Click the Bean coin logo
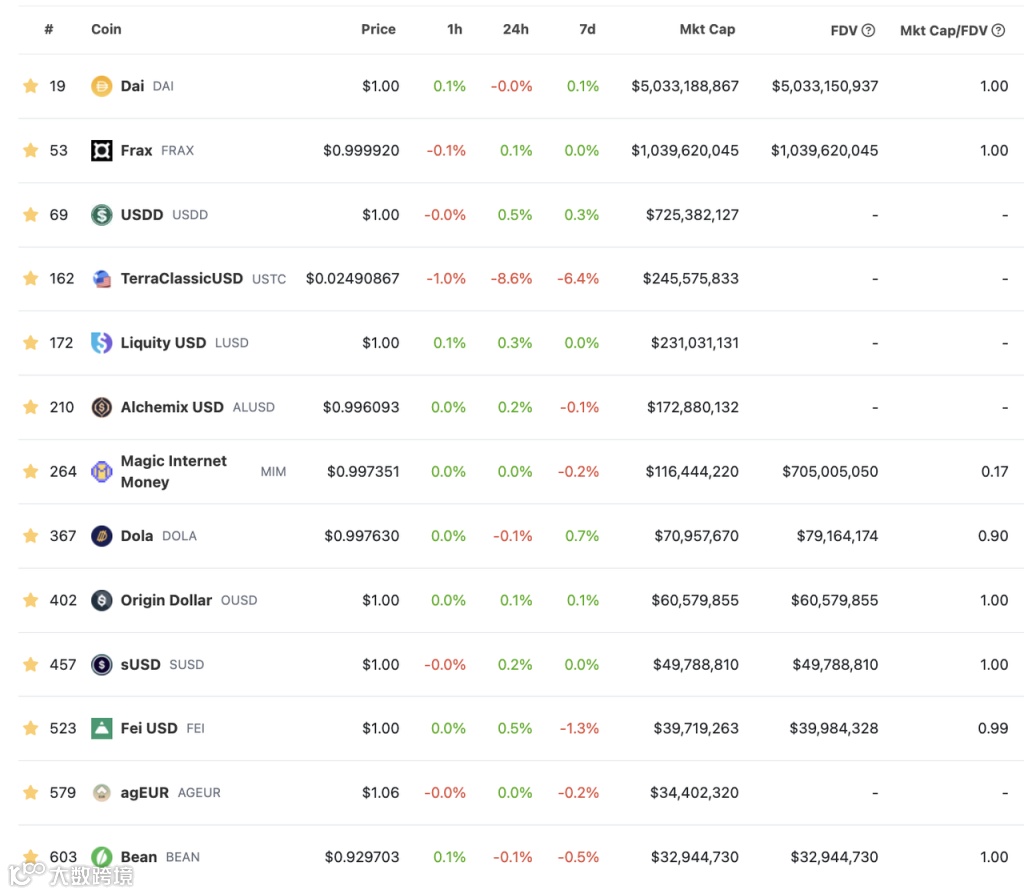This screenshot has width=1024, height=894. [x=101, y=857]
